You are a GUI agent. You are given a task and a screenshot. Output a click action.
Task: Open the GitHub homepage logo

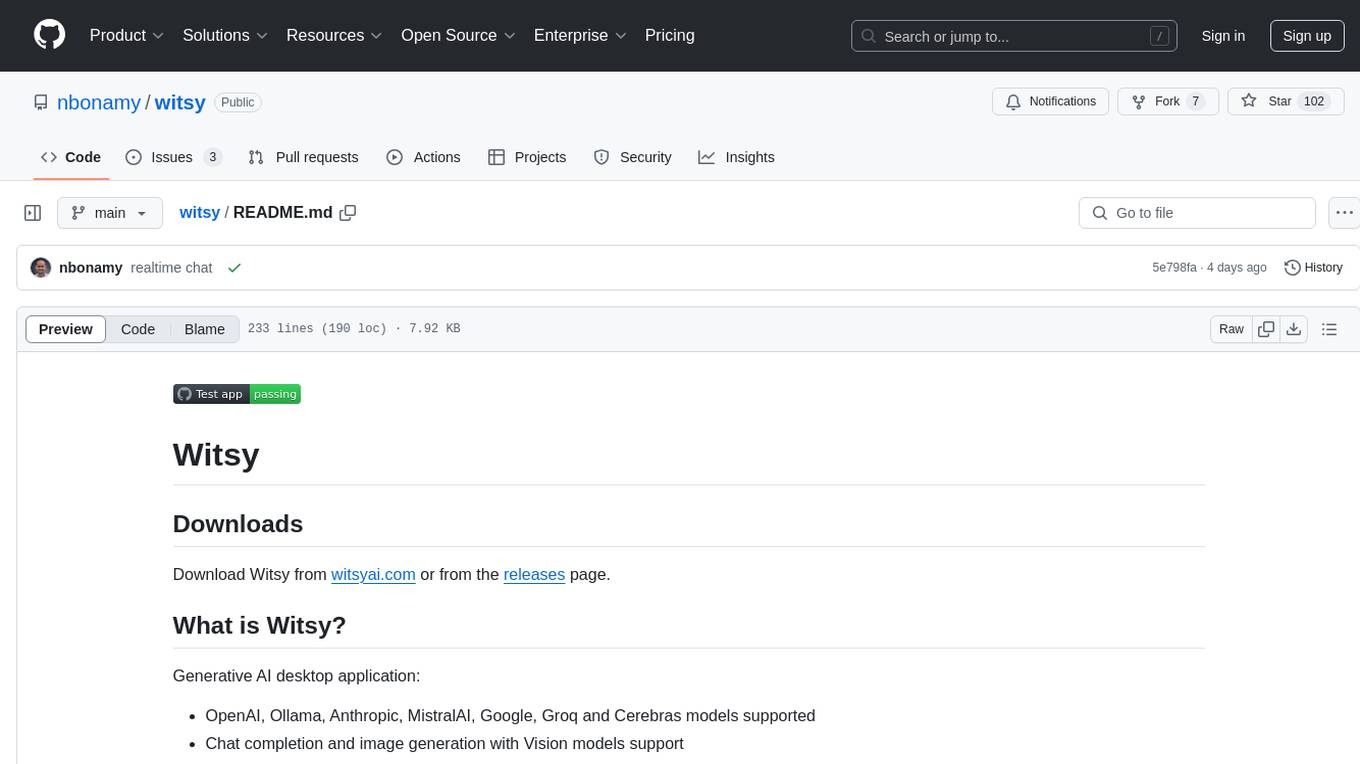[49, 35]
